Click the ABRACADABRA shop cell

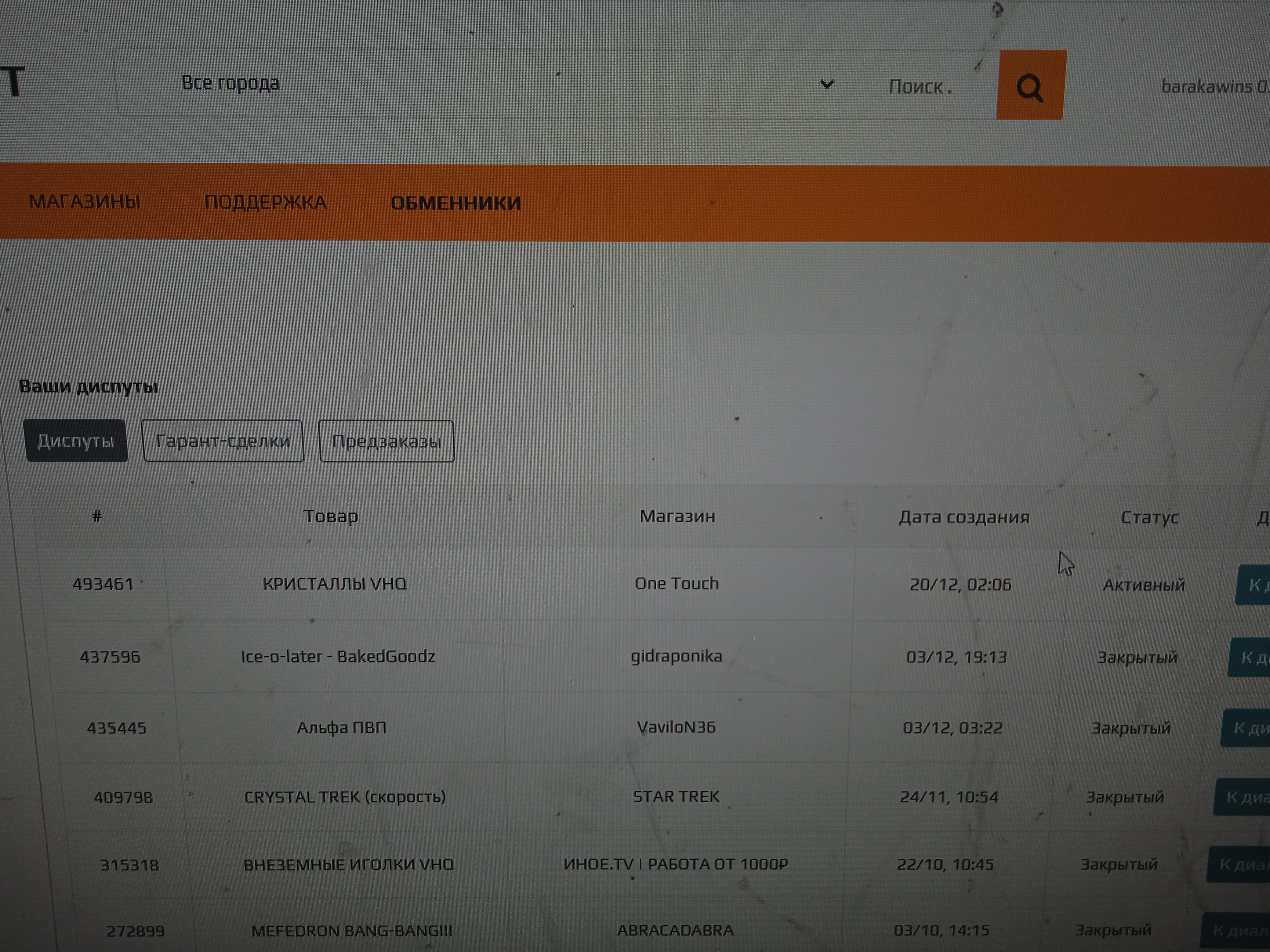click(x=675, y=930)
